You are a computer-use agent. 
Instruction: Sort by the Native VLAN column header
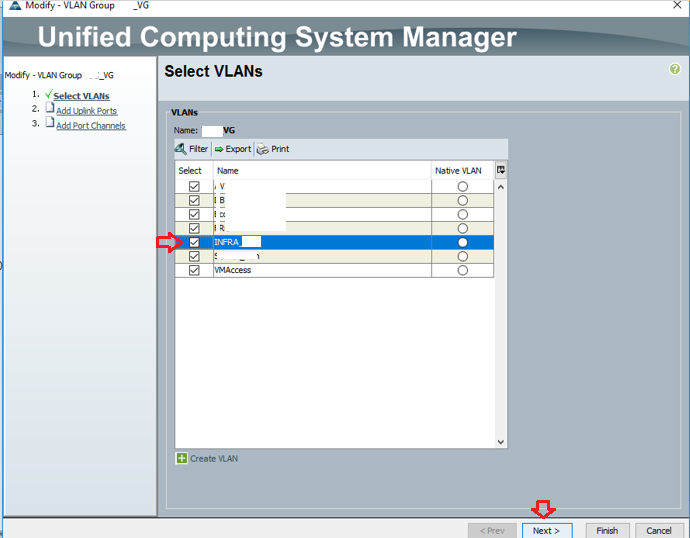click(462, 170)
